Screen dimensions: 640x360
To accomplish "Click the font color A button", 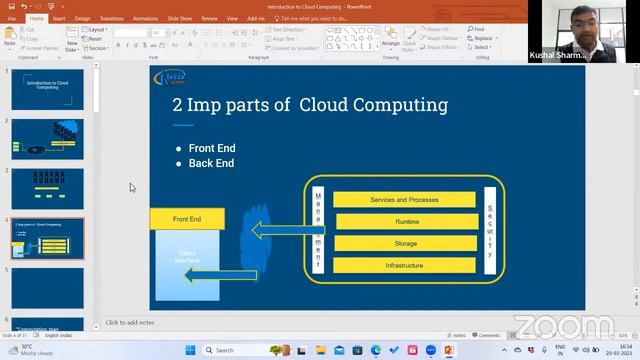I will (x=190, y=45).
